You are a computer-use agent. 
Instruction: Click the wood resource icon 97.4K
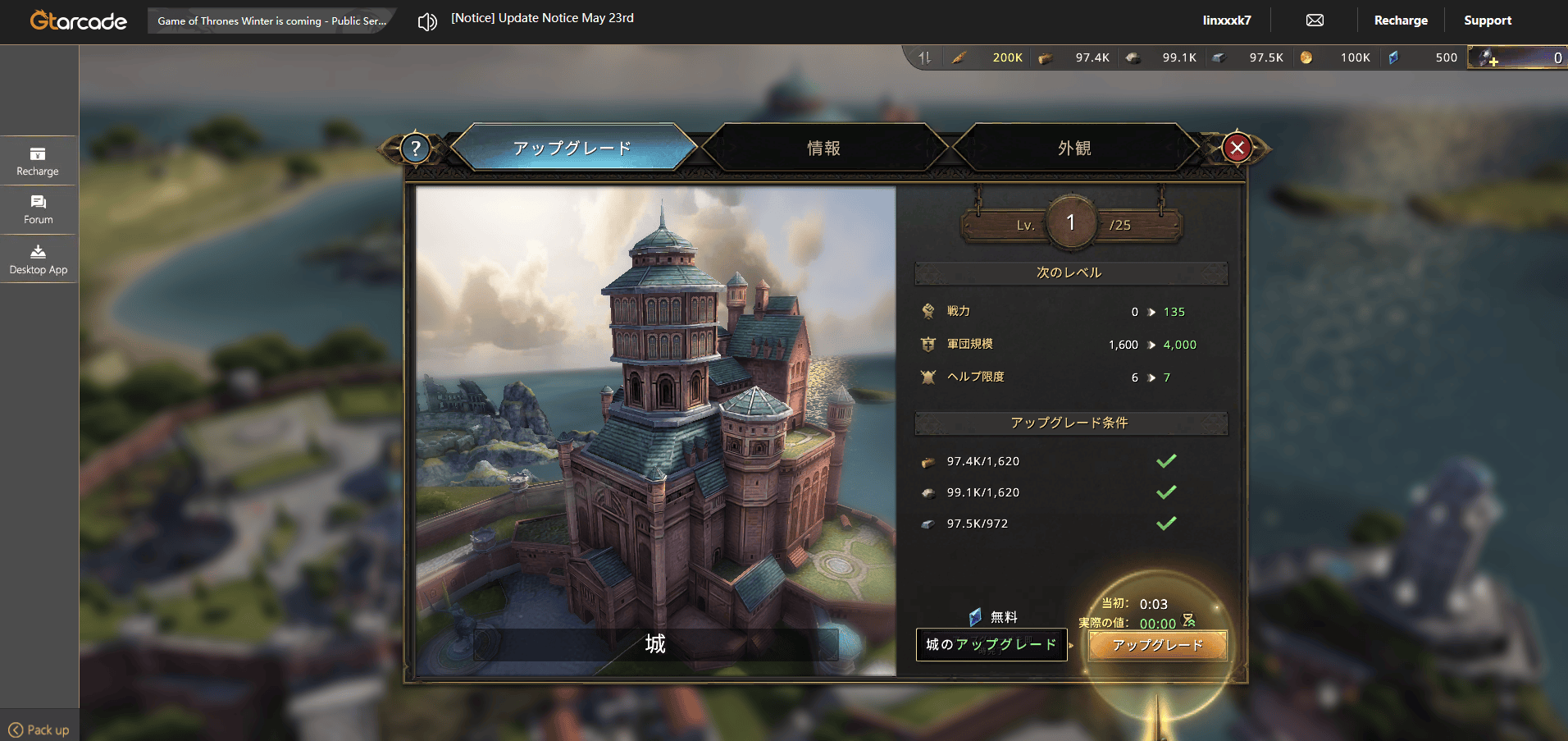tap(1046, 58)
